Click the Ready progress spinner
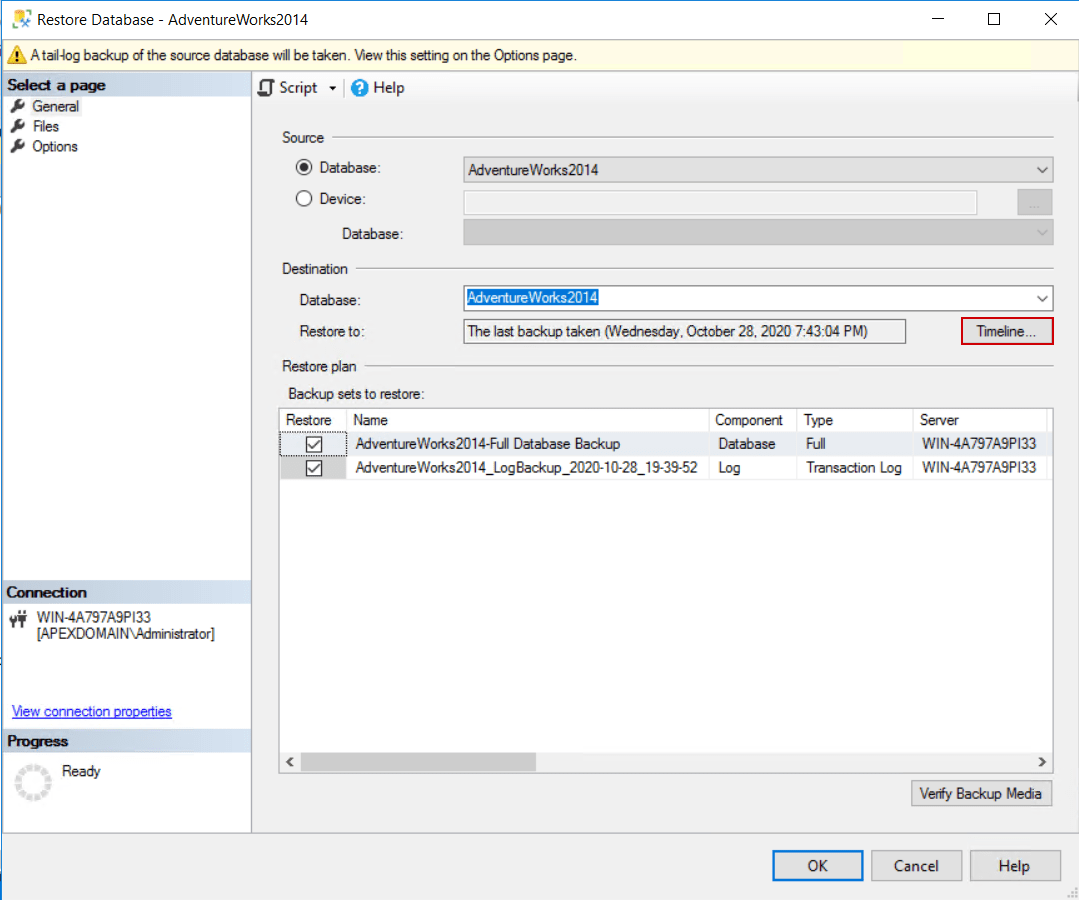Screen dimensions: 1079x900 33,782
